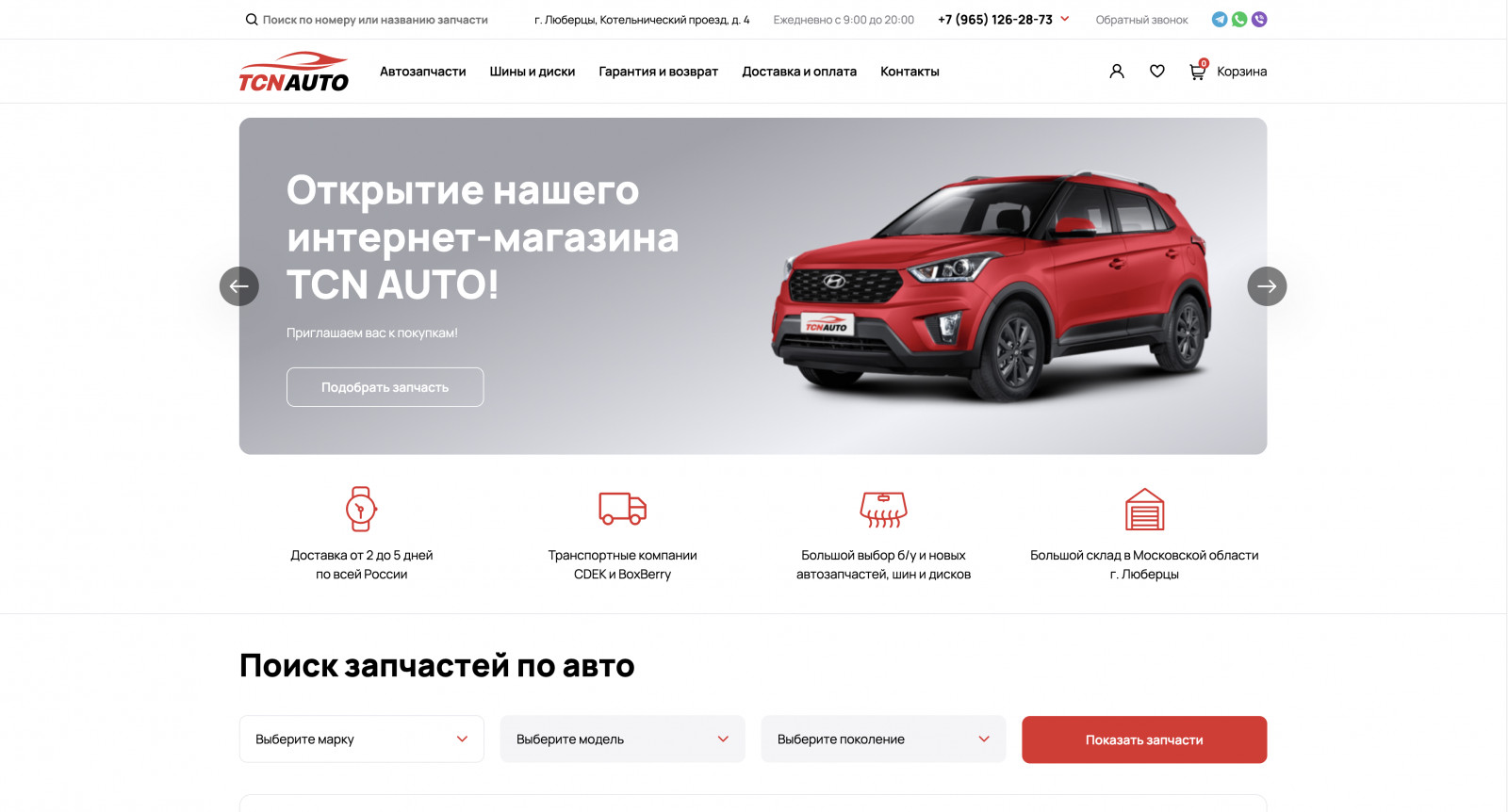Open 'Шины и диски' menu item

[533, 72]
